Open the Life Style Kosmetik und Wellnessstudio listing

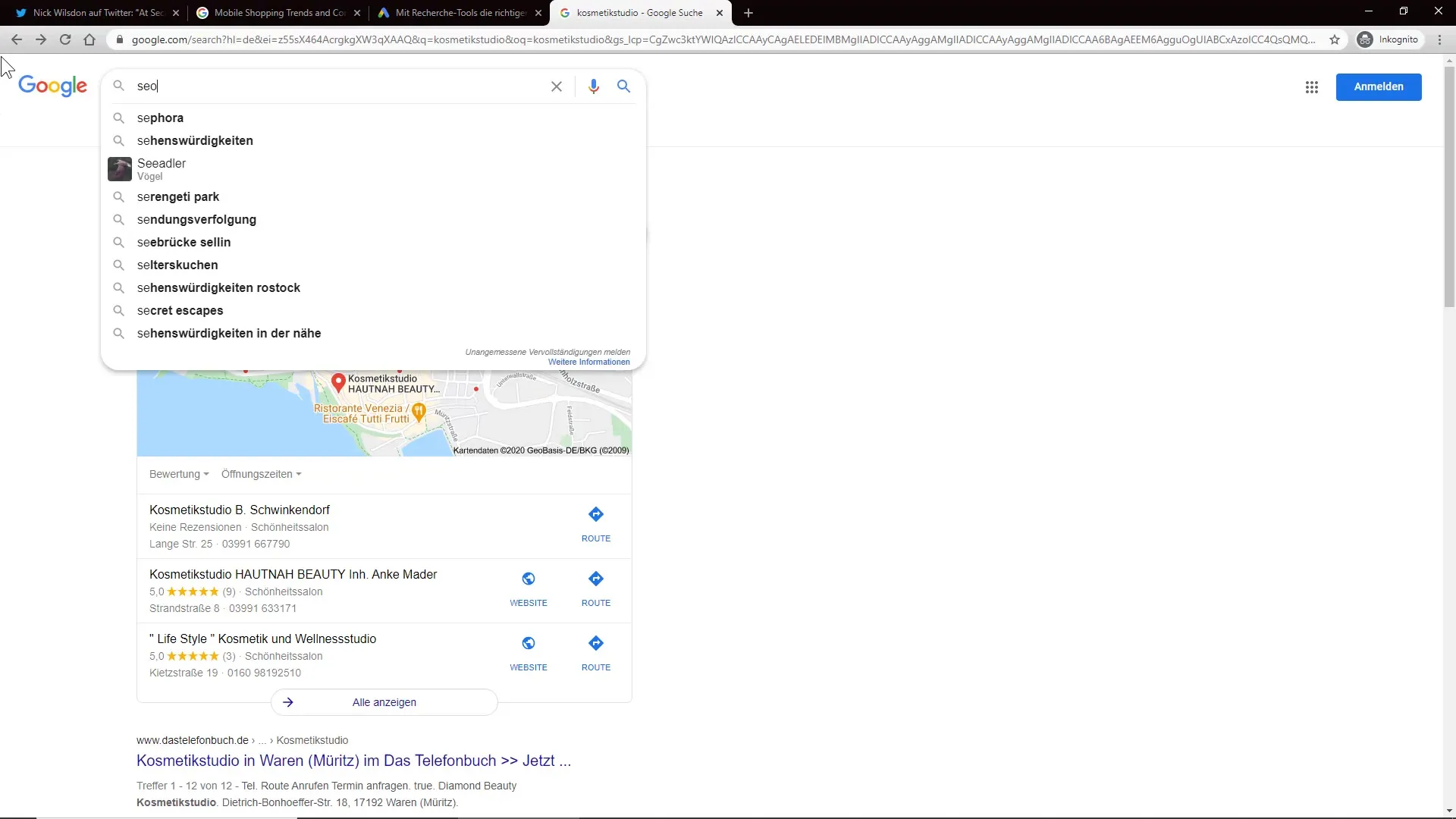[262, 639]
